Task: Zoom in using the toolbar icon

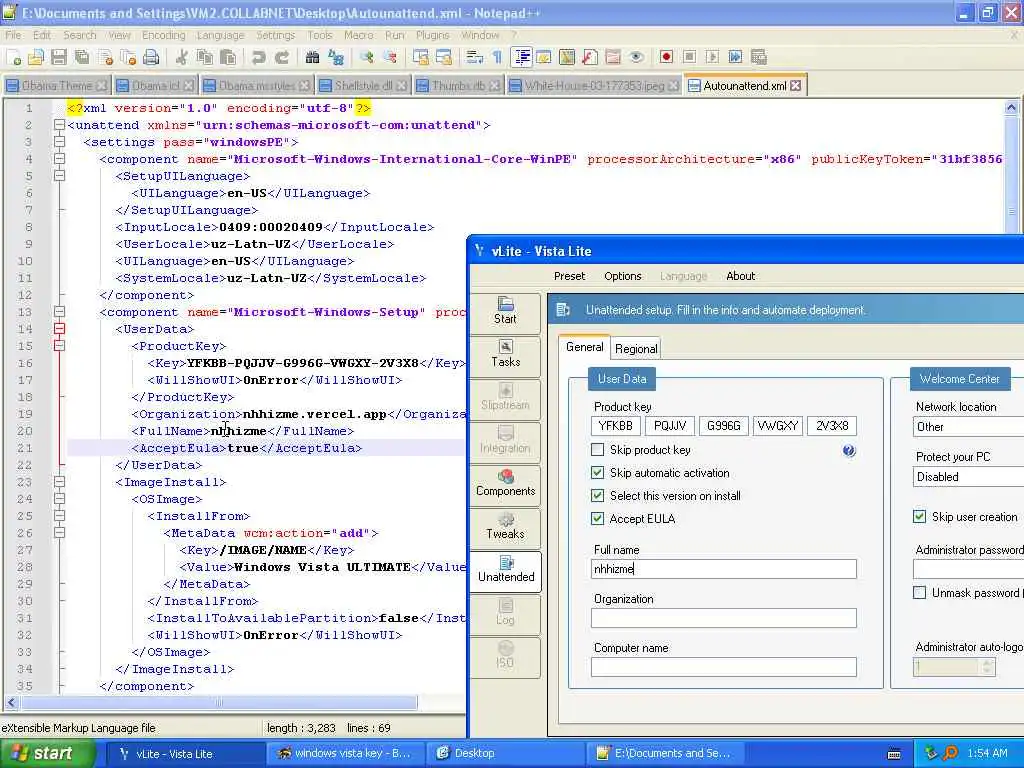Action: tap(366, 57)
